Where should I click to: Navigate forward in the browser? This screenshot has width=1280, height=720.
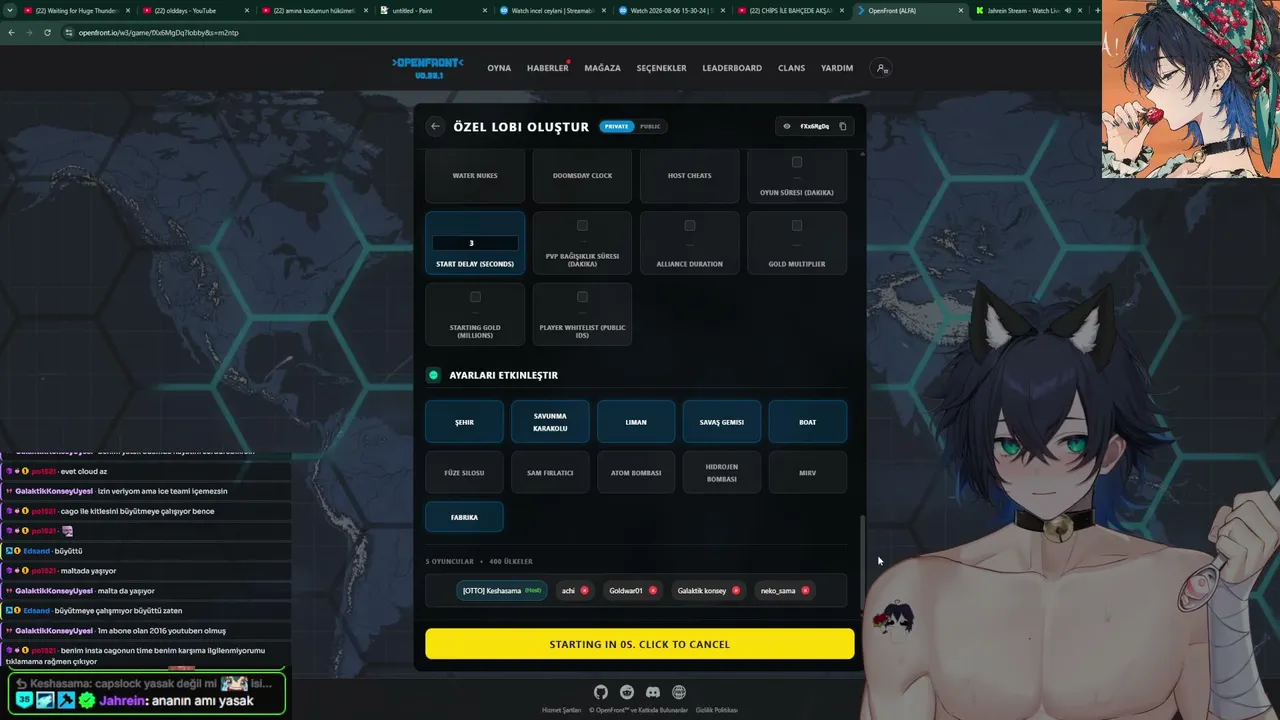tap(30, 32)
